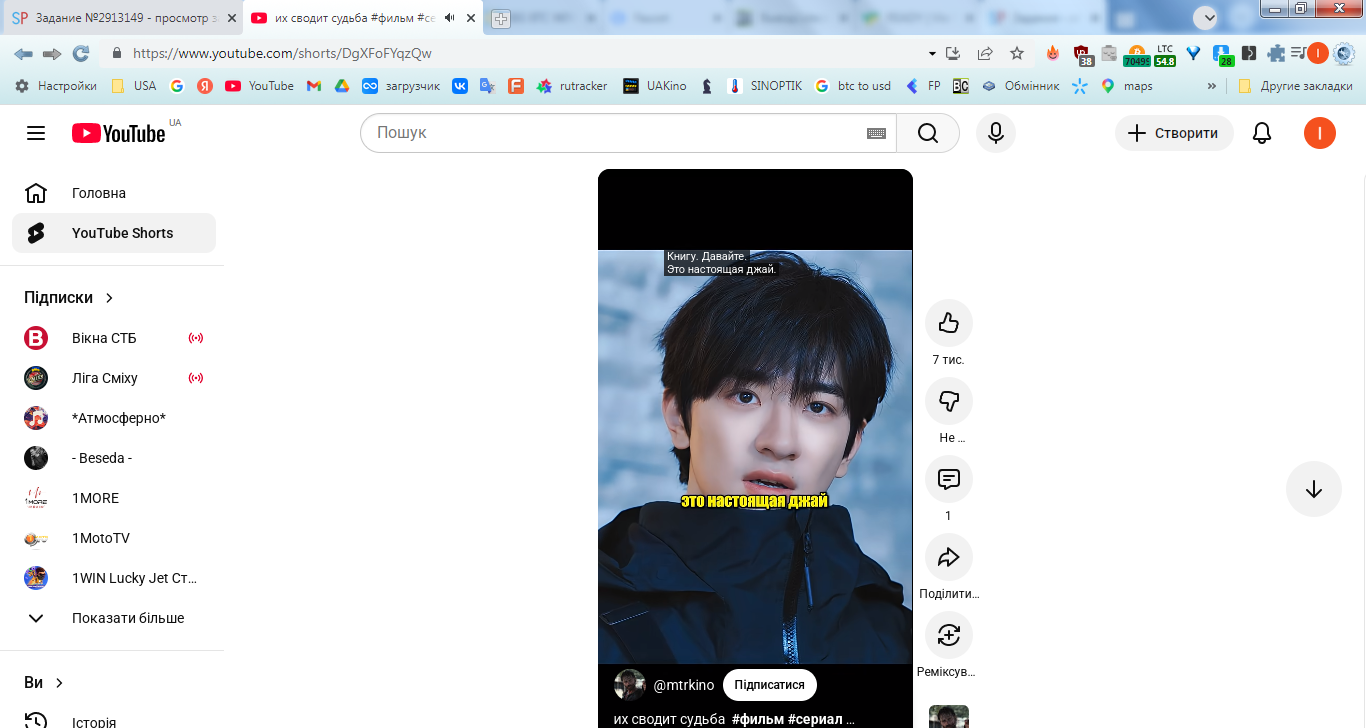1366x728 pixels.
Task: Bookmark this page with the star
Action: pyautogui.click(x=1017, y=53)
